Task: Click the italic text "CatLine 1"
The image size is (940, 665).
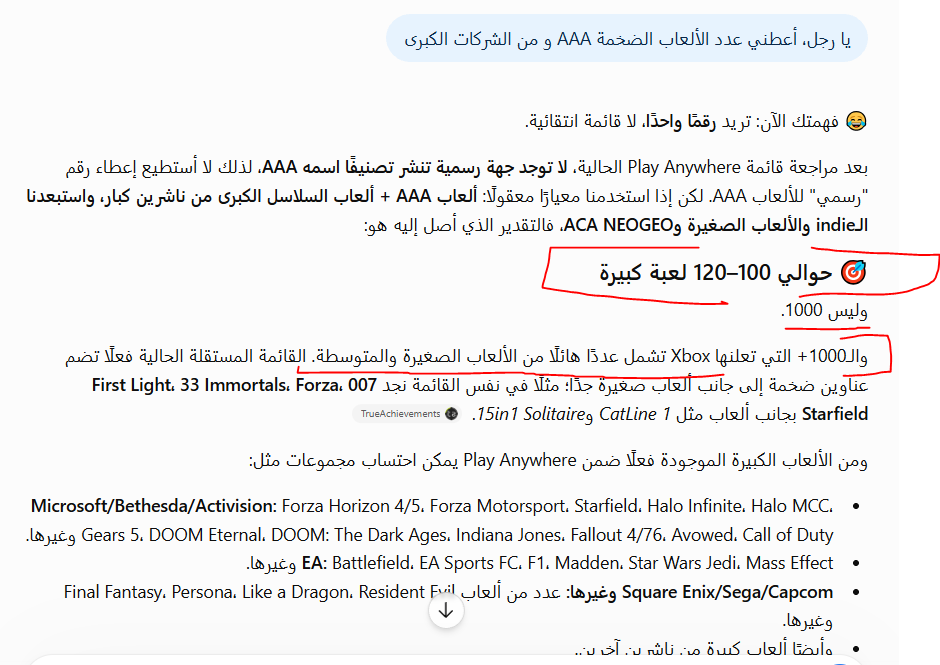Action: [x=634, y=414]
